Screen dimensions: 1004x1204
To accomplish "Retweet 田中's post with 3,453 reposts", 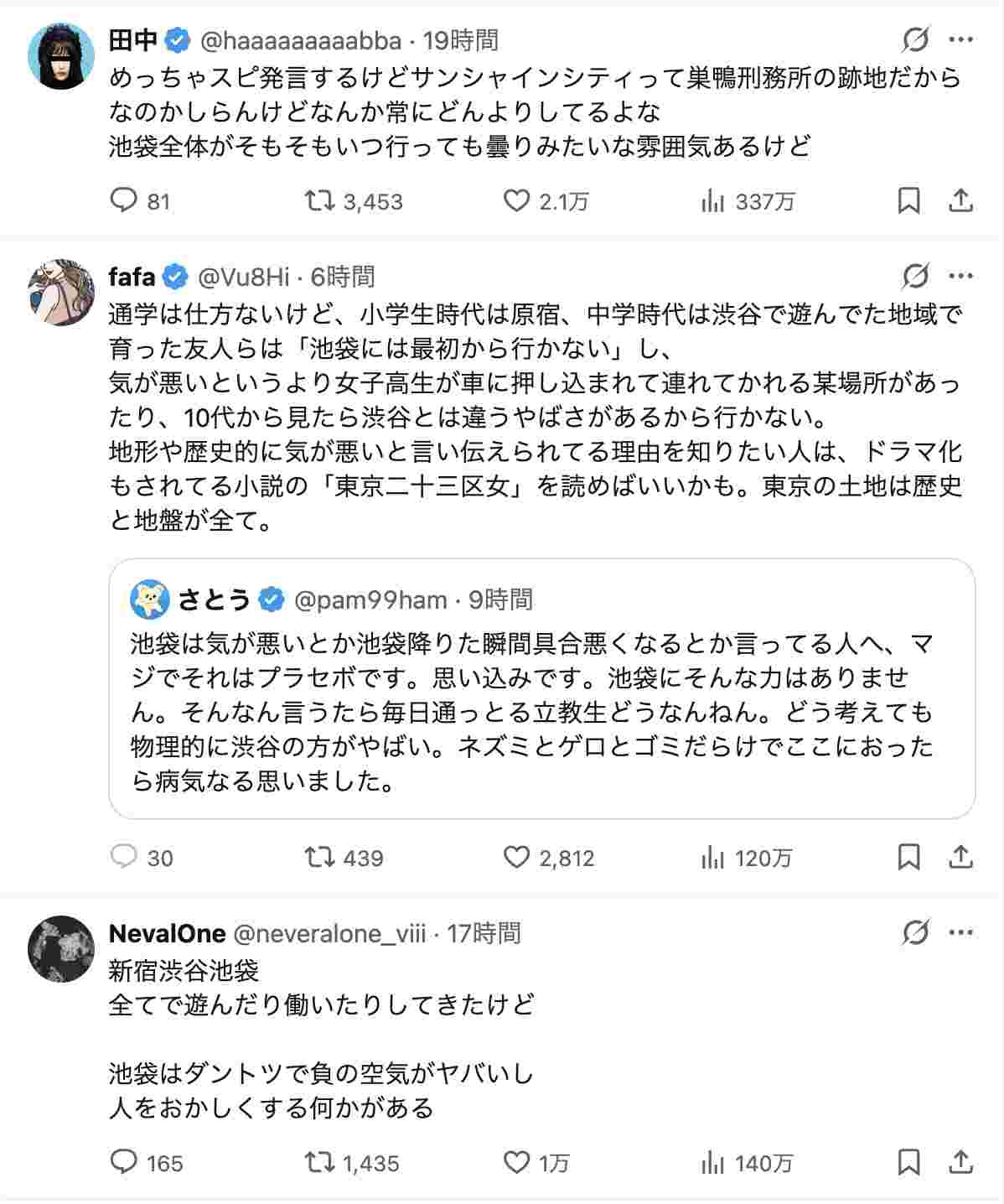I will (x=319, y=201).
